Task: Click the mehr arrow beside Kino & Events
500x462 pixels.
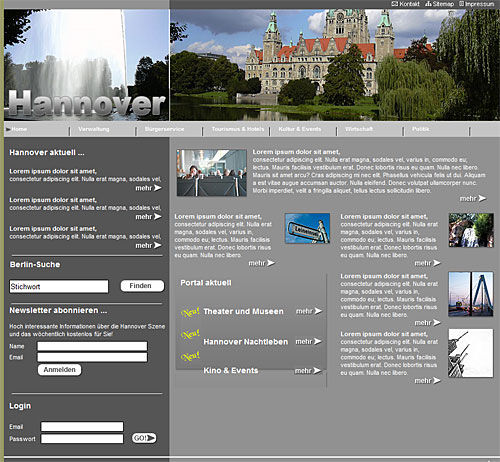Action: 308,371
